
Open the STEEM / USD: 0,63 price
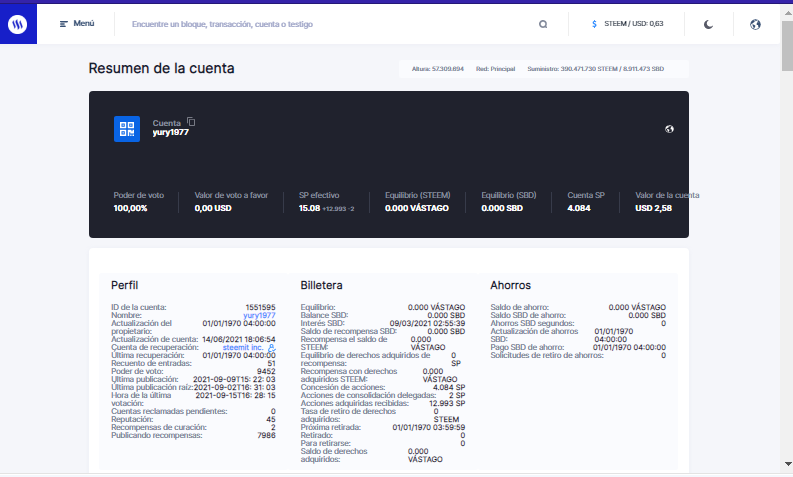[x=634, y=24]
